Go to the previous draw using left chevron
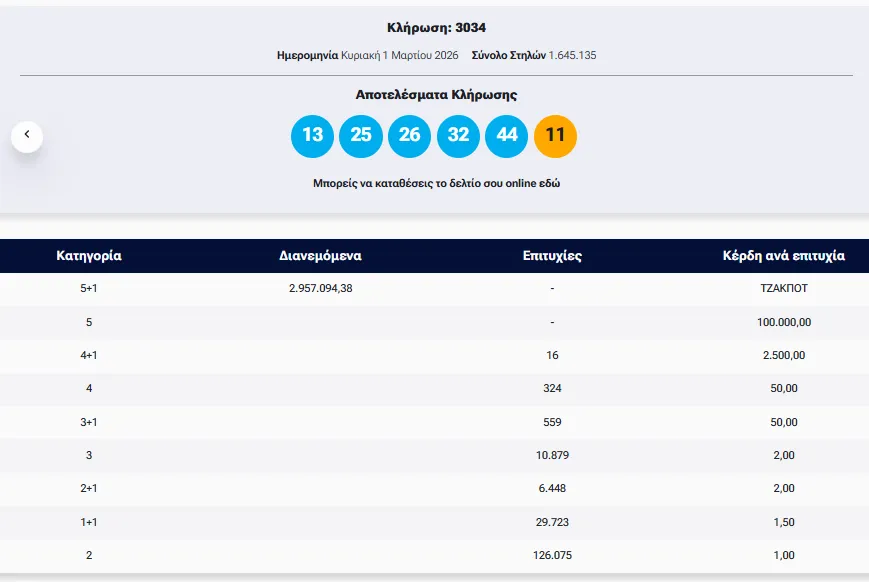This screenshot has width=869, height=582. [27, 135]
